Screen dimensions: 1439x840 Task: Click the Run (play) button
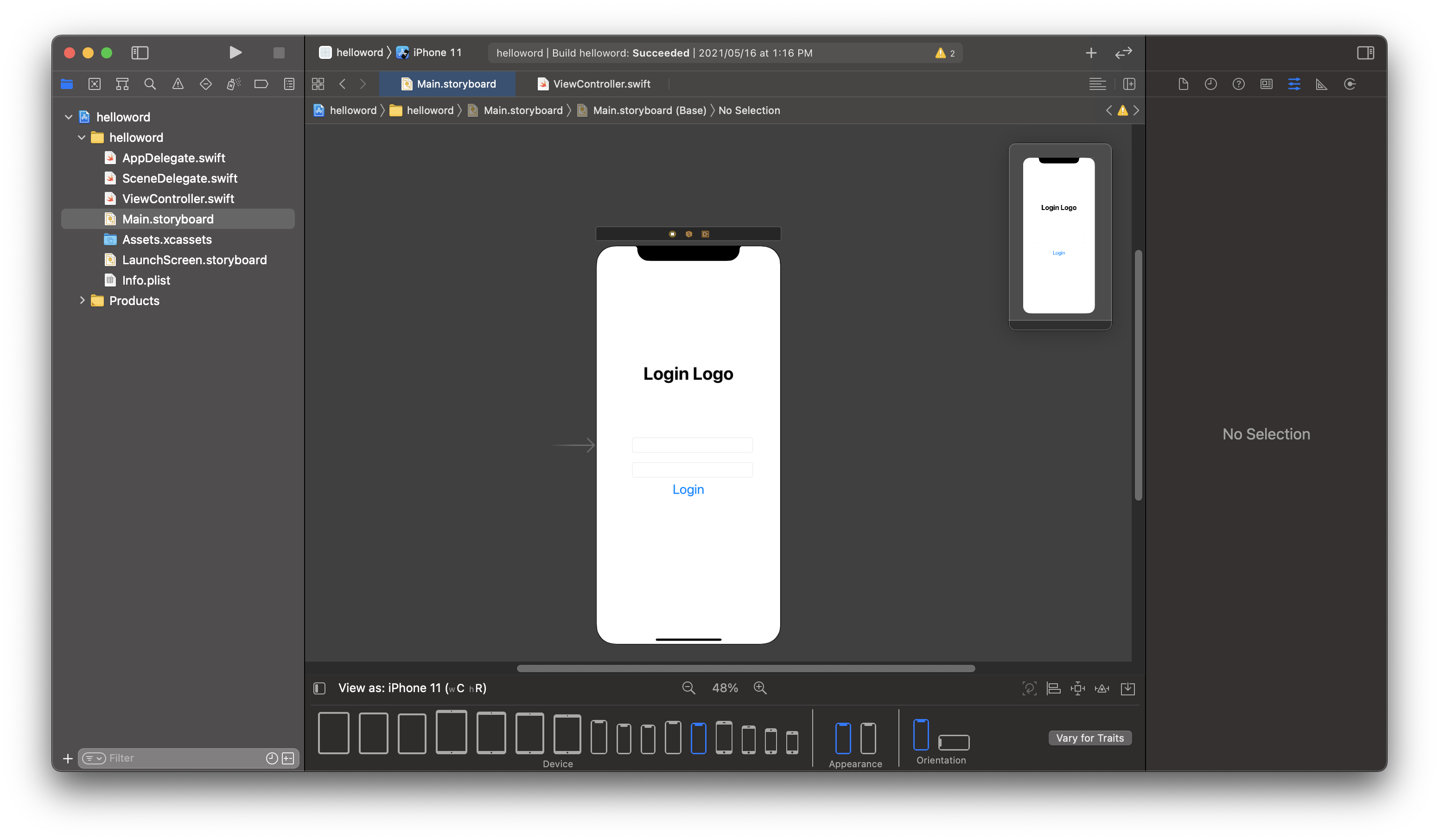(x=235, y=52)
